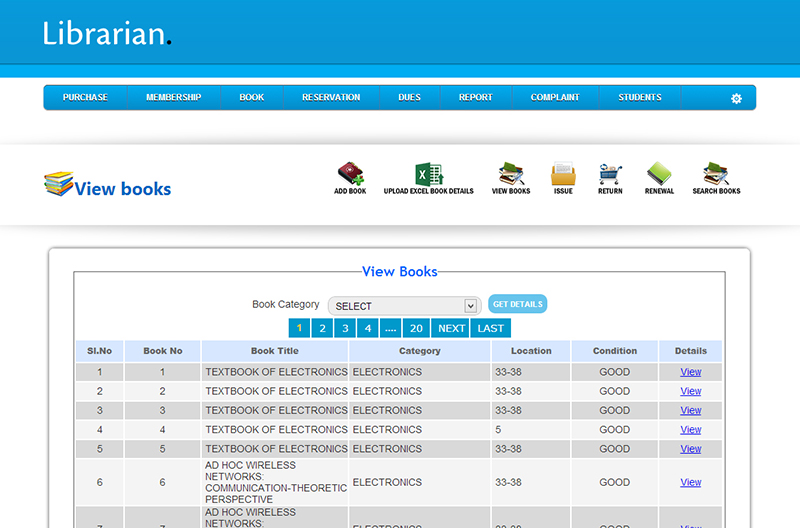Select the Reservation menu item

coord(331,98)
